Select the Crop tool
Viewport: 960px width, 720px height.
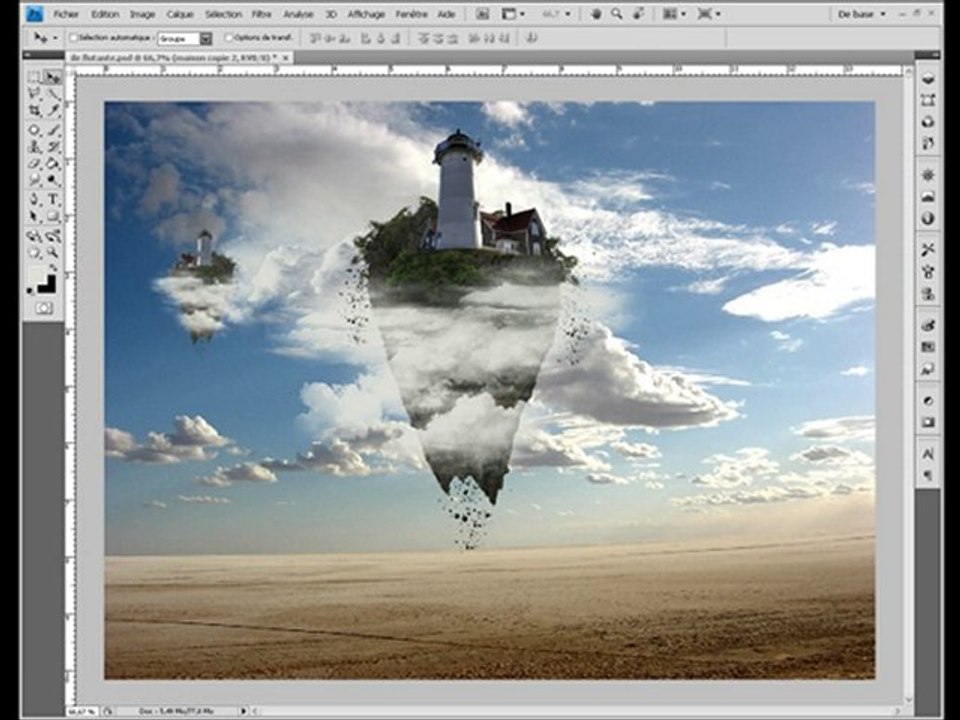coord(34,111)
